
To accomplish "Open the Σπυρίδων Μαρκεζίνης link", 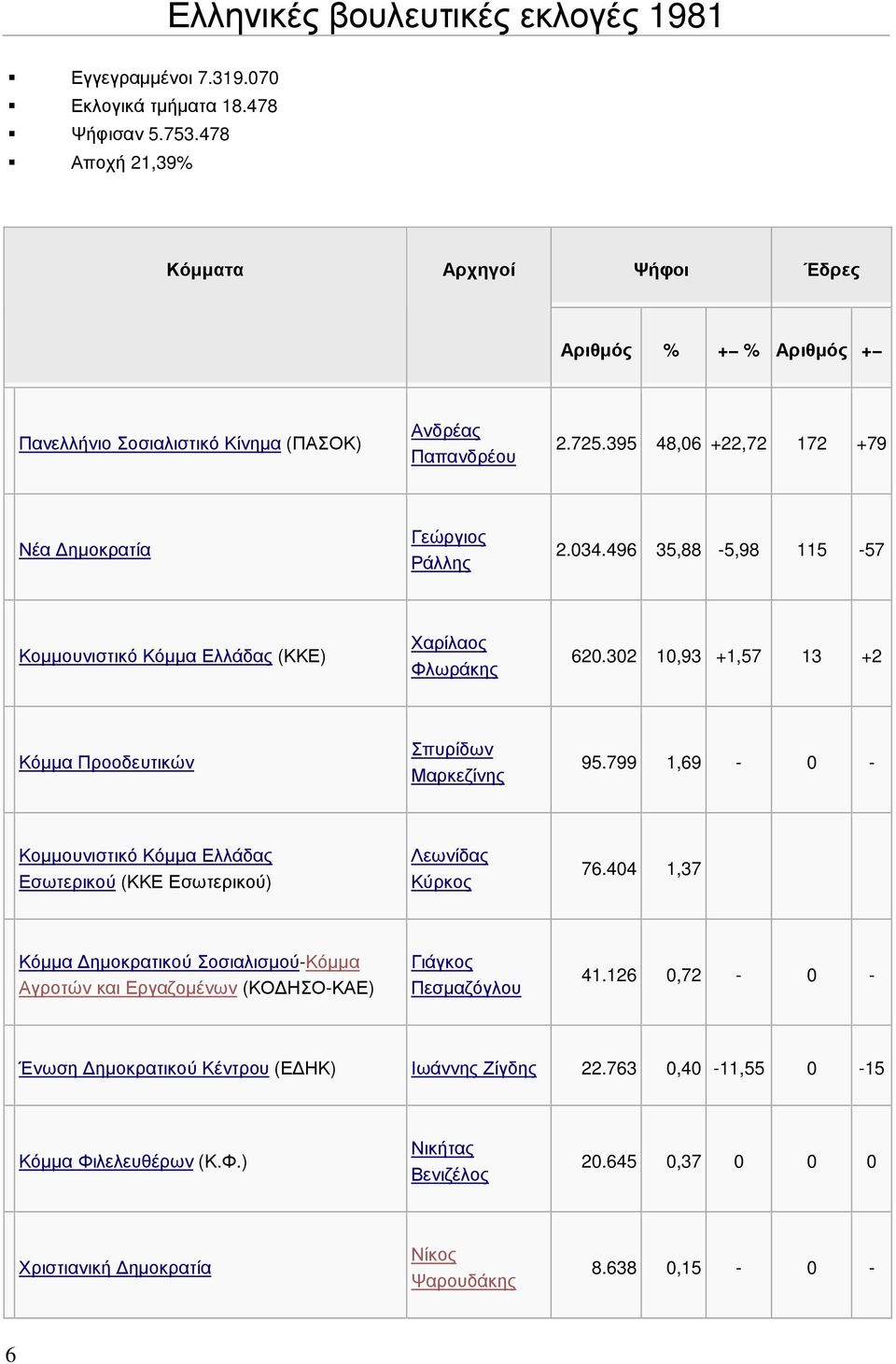I will (457, 763).
